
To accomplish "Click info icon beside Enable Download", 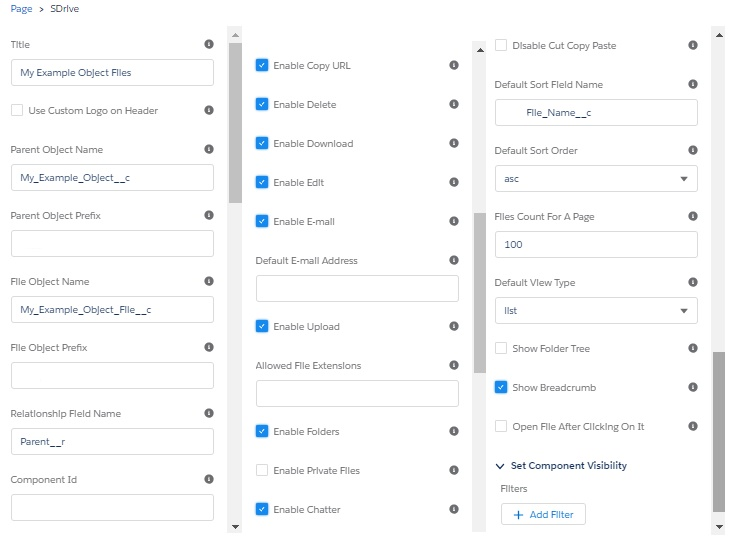I will [x=454, y=143].
